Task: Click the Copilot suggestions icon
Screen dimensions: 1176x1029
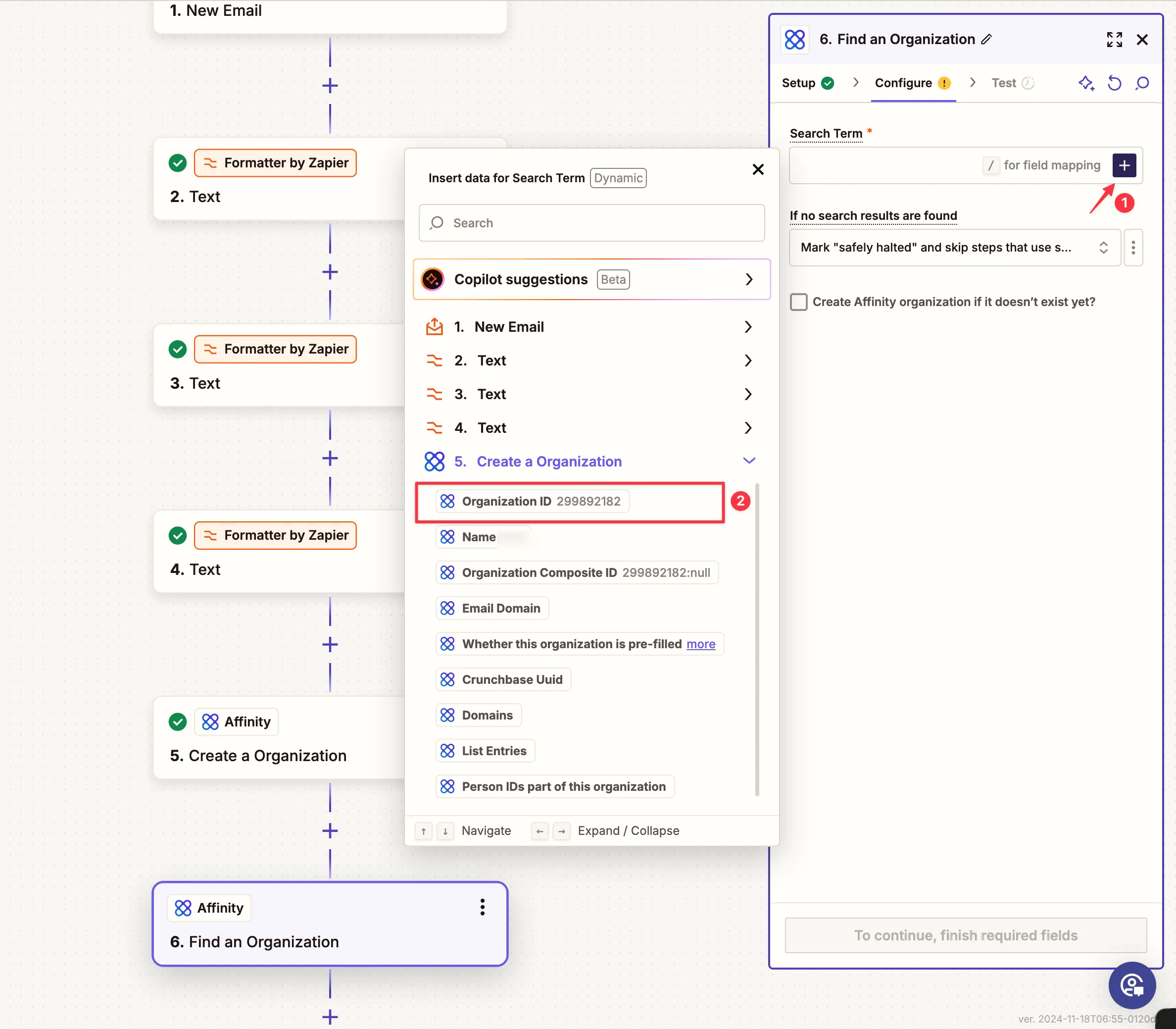Action: pos(433,280)
